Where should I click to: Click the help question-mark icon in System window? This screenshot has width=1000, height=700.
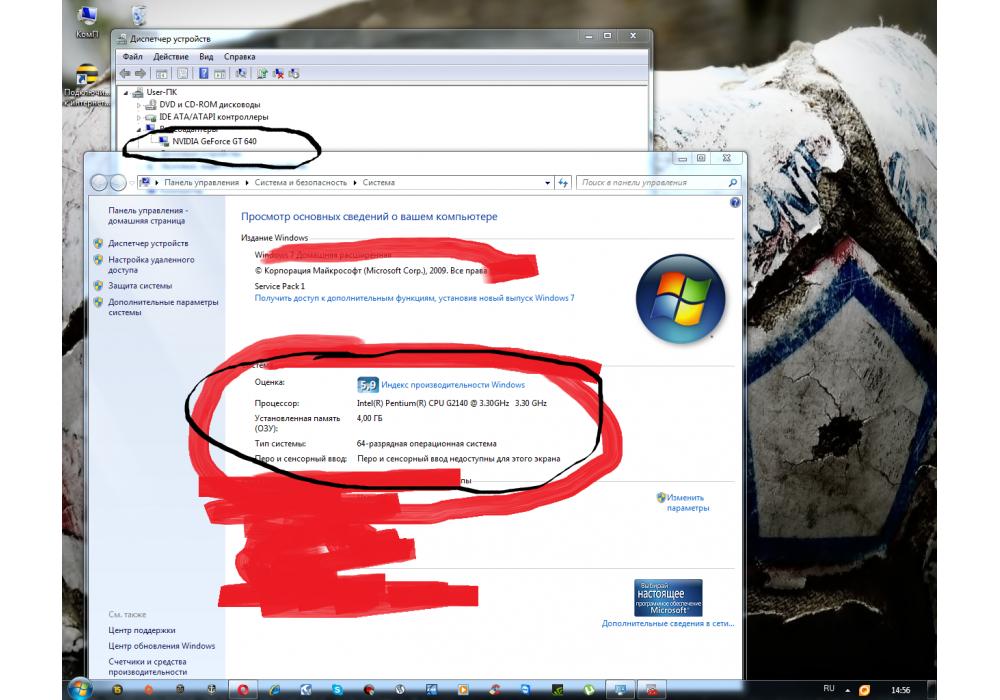coord(735,203)
